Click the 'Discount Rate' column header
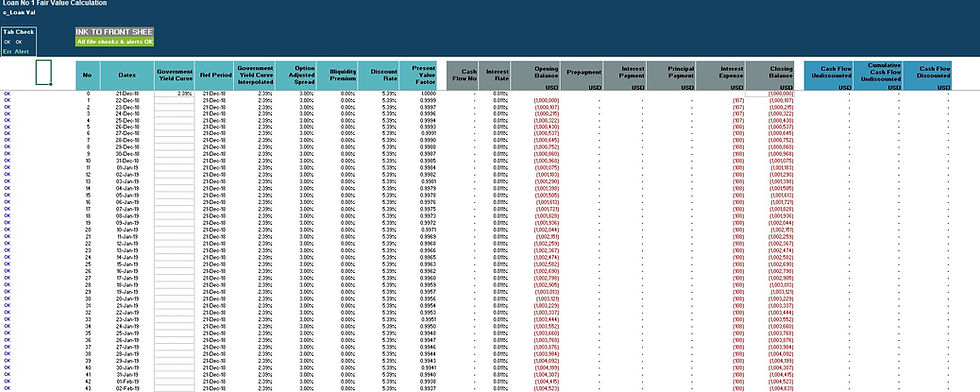The image size is (980, 392). pos(378,76)
